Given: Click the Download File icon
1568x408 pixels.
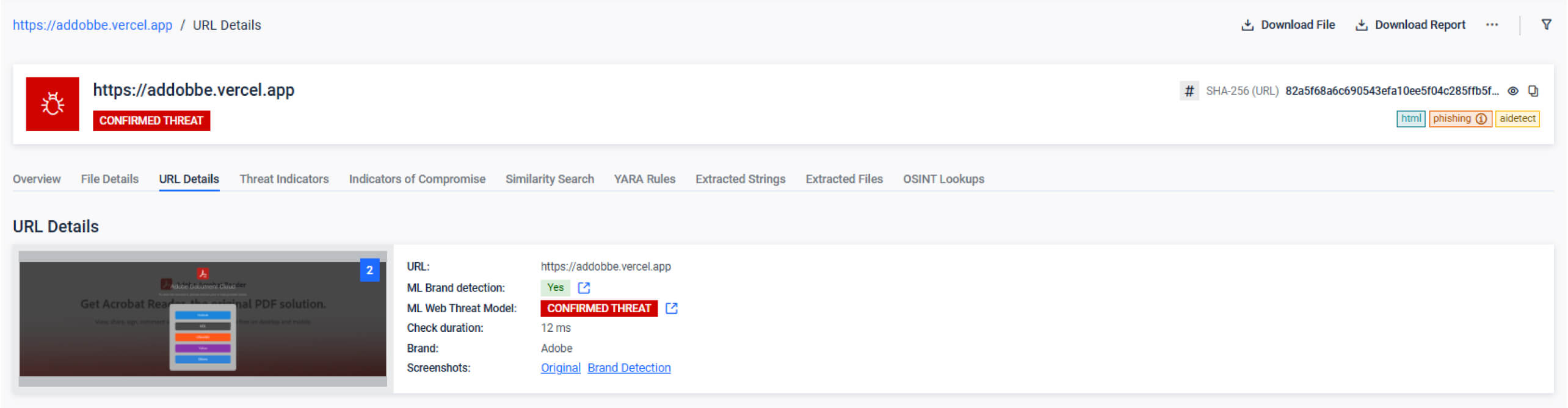Looking at the screenshot, I should (1247, 25).
